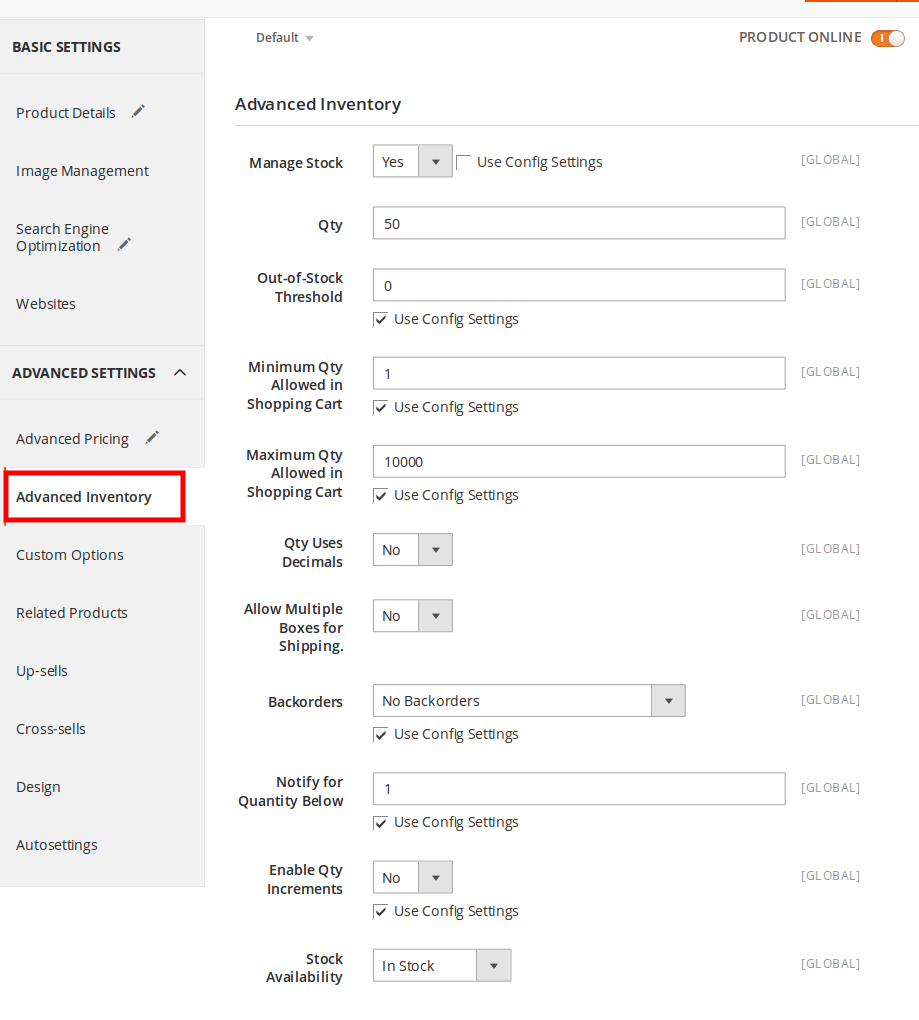Open the Custom Options tab
This screenshot has width=919, height=1020.
pyautogui.click(x=70, y=555)
